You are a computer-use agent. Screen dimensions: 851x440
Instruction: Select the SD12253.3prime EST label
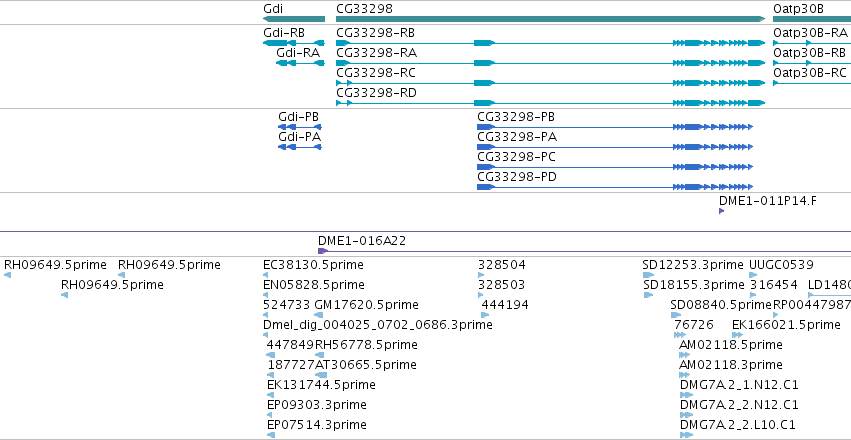point(693,265)
